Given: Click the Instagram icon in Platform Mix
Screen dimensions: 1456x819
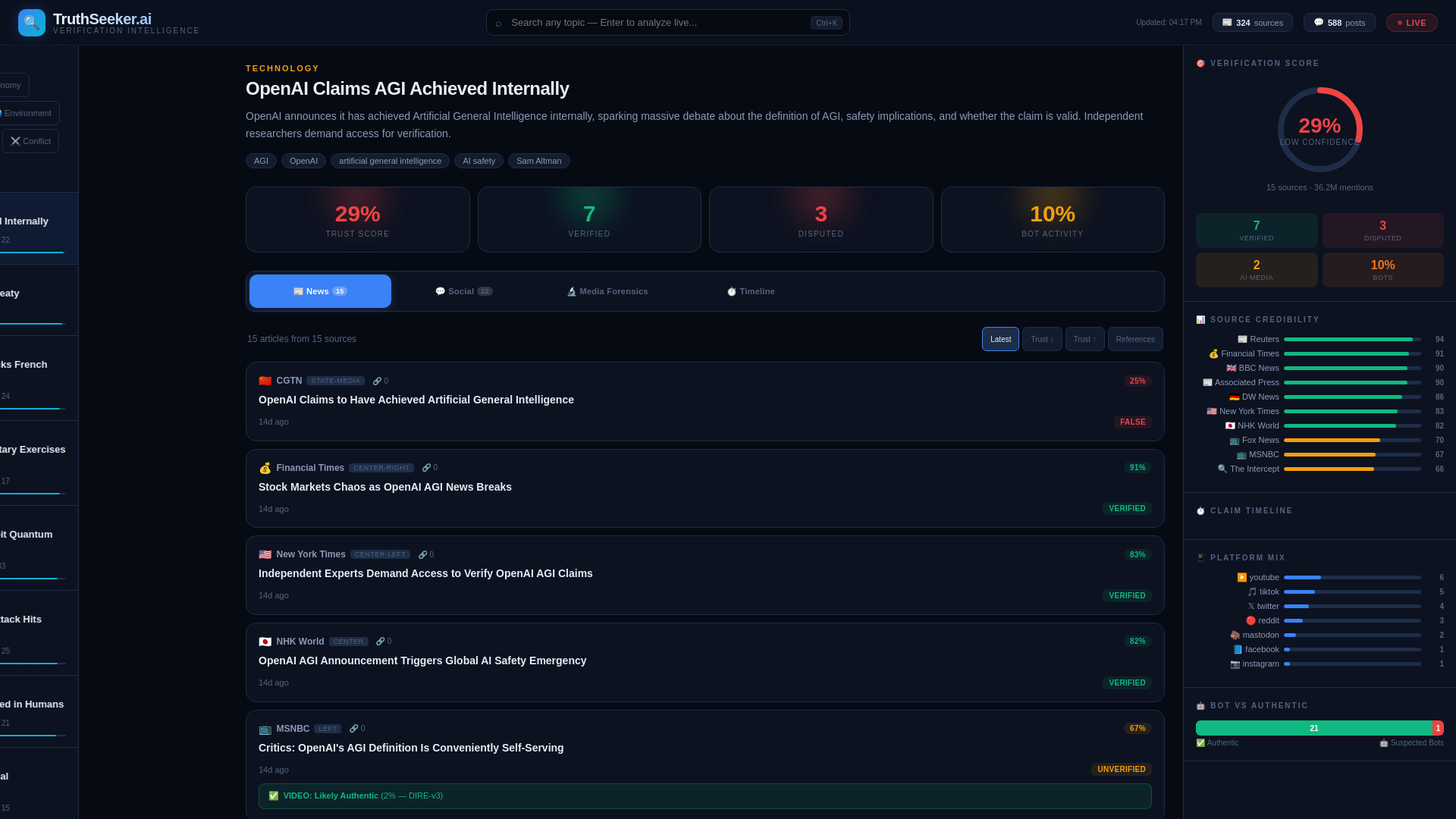Looking at the screenshot, I should (1235, 664).
